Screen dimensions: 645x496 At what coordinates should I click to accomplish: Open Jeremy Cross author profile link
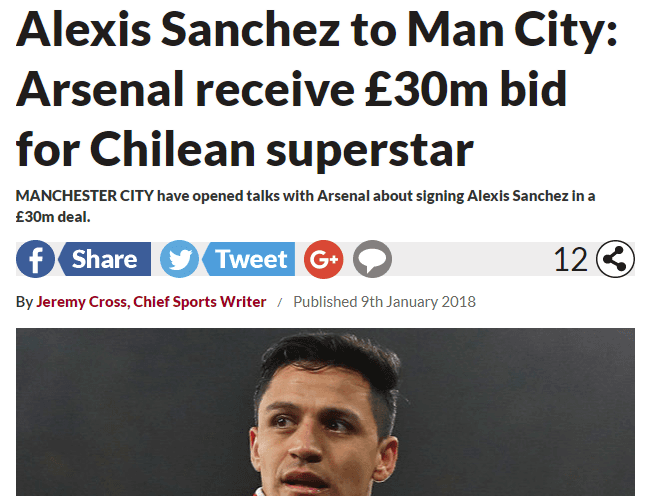[81, 302]
